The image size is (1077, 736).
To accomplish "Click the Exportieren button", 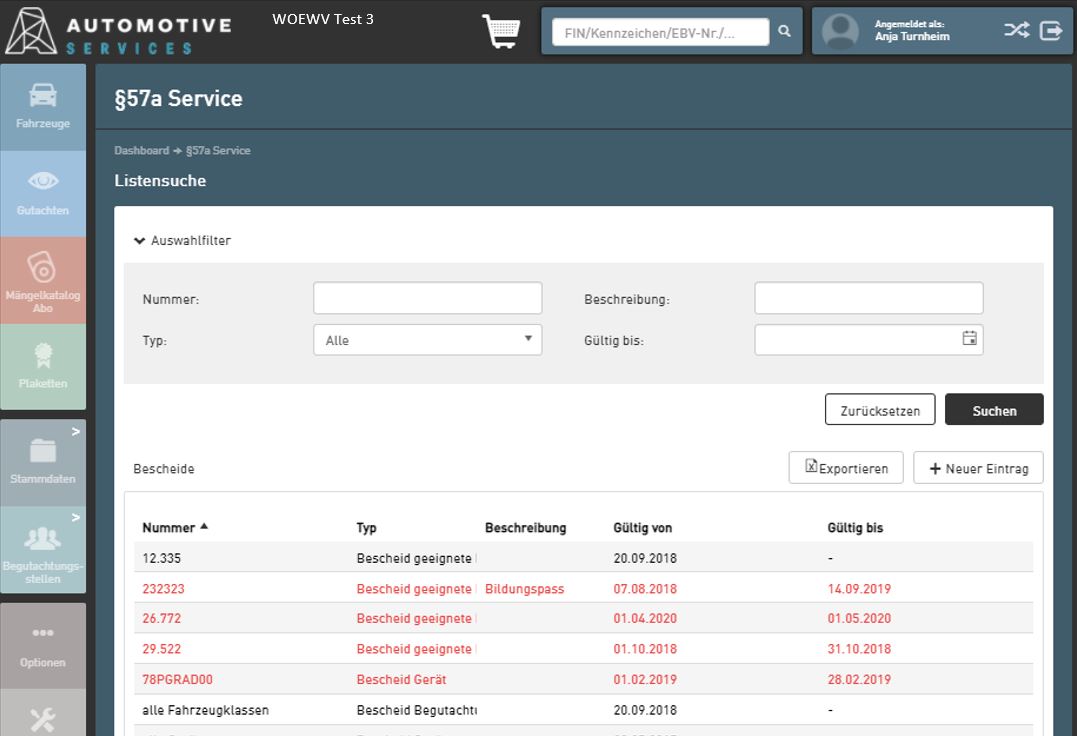I will click(x=845, y=468).
